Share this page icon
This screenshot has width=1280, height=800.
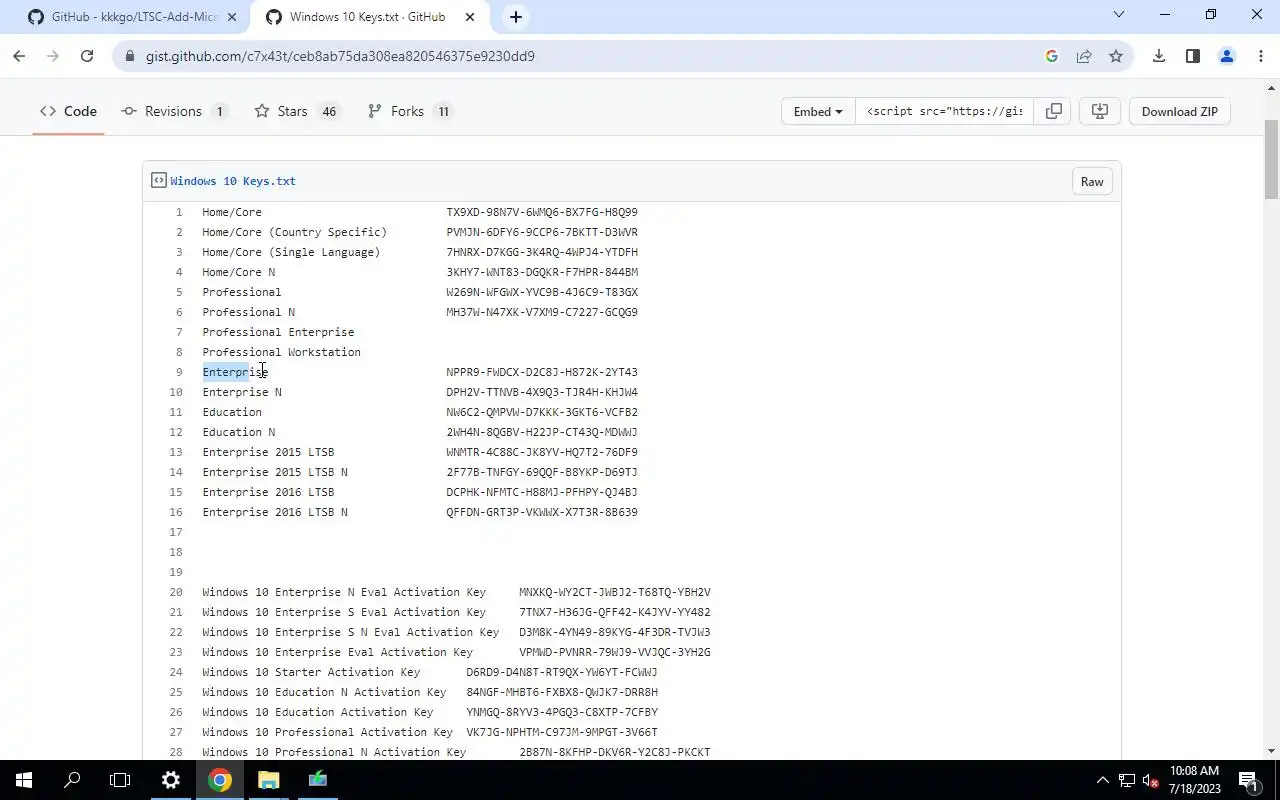1084,56
